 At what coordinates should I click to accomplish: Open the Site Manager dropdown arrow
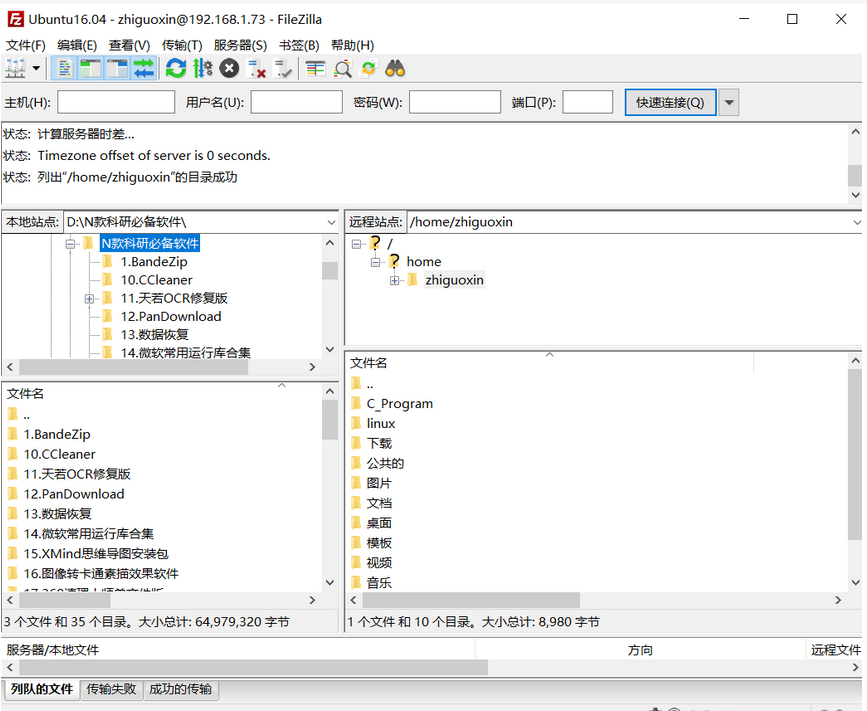click(x=36, y=69)
